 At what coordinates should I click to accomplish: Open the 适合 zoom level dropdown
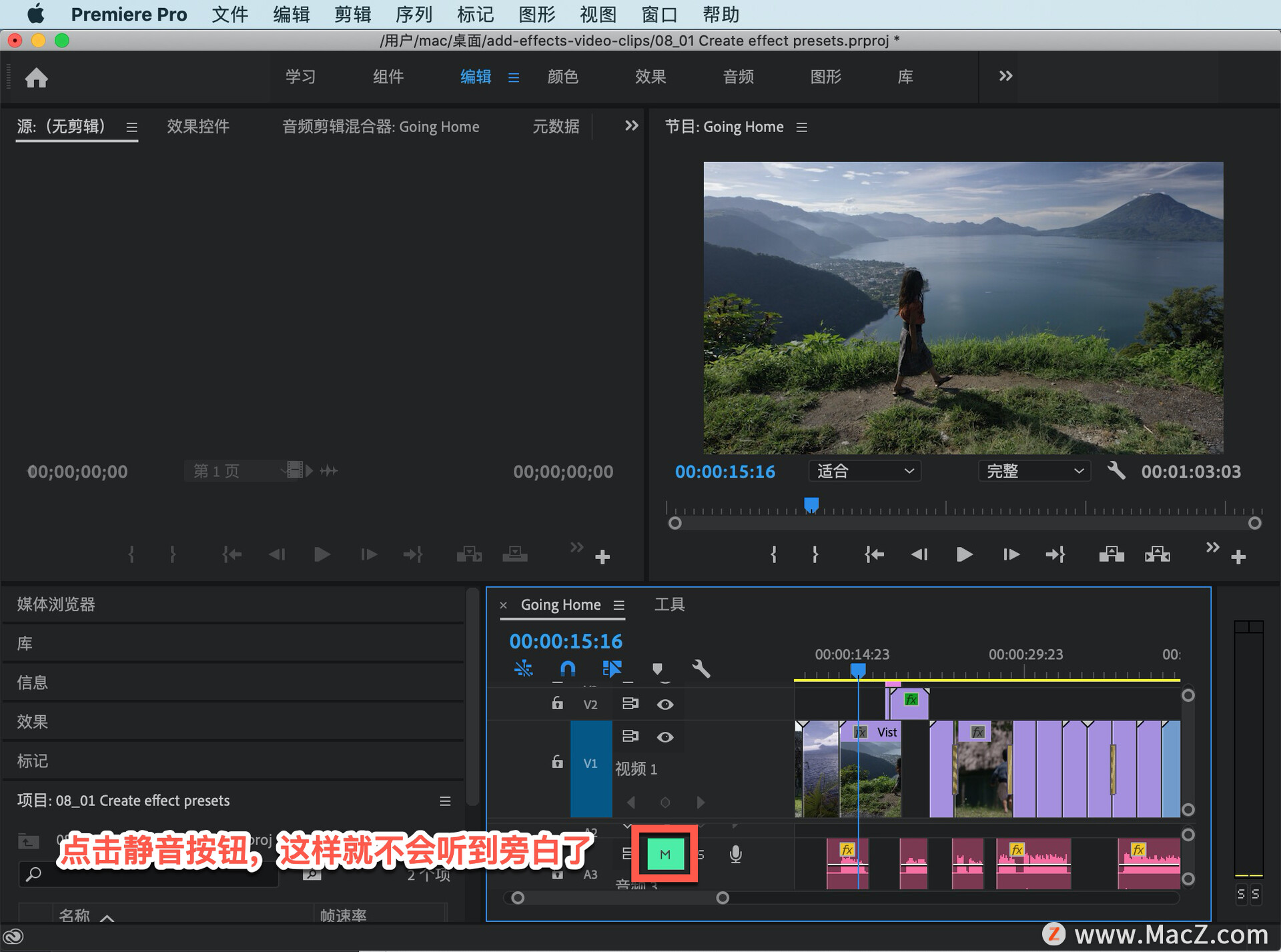pos(865,471)
